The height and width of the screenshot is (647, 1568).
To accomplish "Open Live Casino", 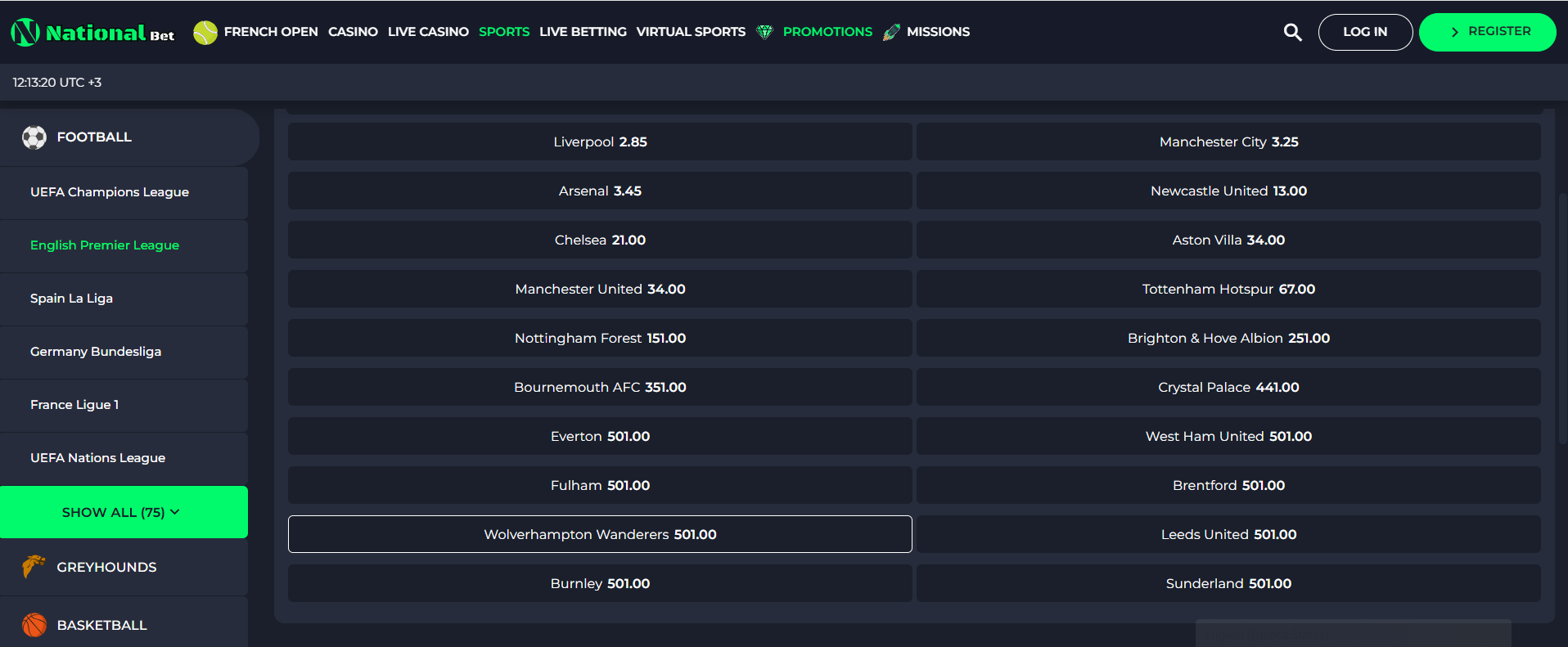I will click(x=428, y=32).
